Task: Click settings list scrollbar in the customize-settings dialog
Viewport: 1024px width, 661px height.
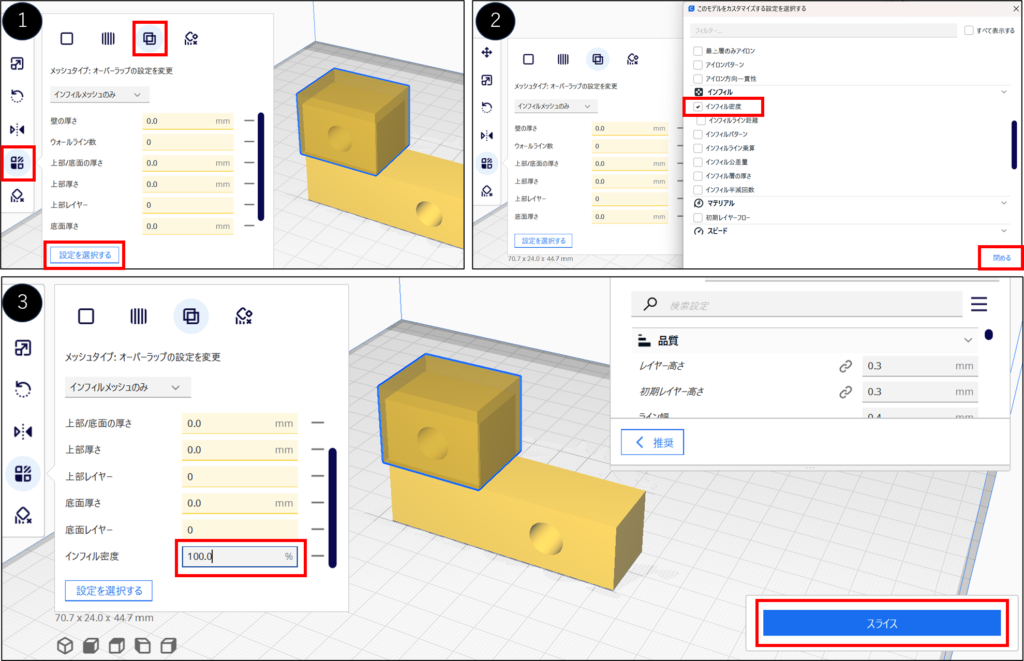Action: pos(1014,144)
